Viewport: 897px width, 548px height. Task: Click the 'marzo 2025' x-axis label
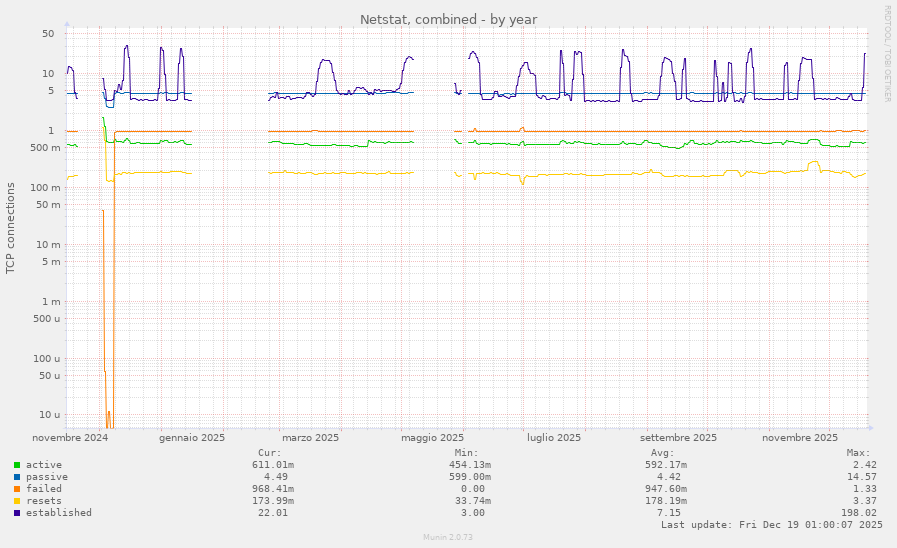[x=311, y=438]
